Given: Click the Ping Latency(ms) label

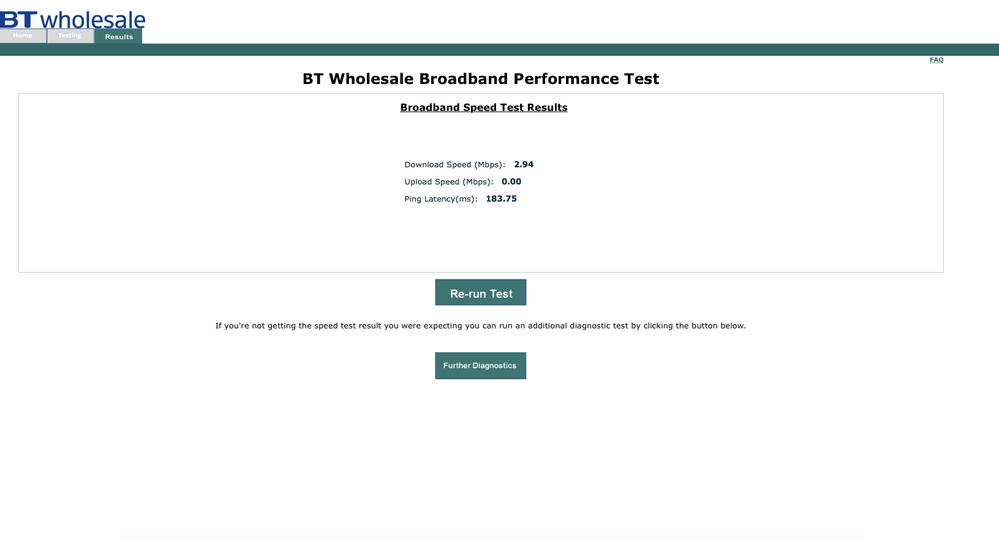Looking at the screenshot, I should 440,199.
